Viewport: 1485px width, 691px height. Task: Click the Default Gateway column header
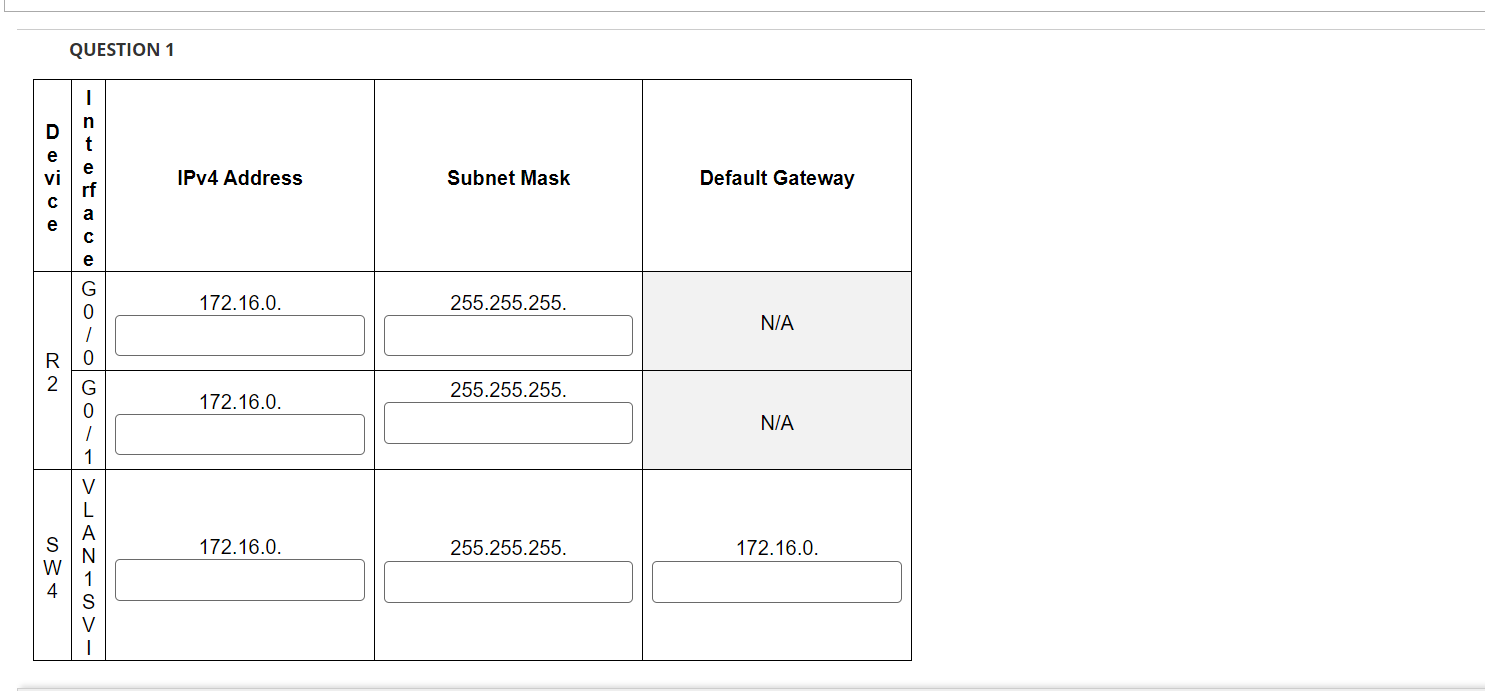point(776,178)
